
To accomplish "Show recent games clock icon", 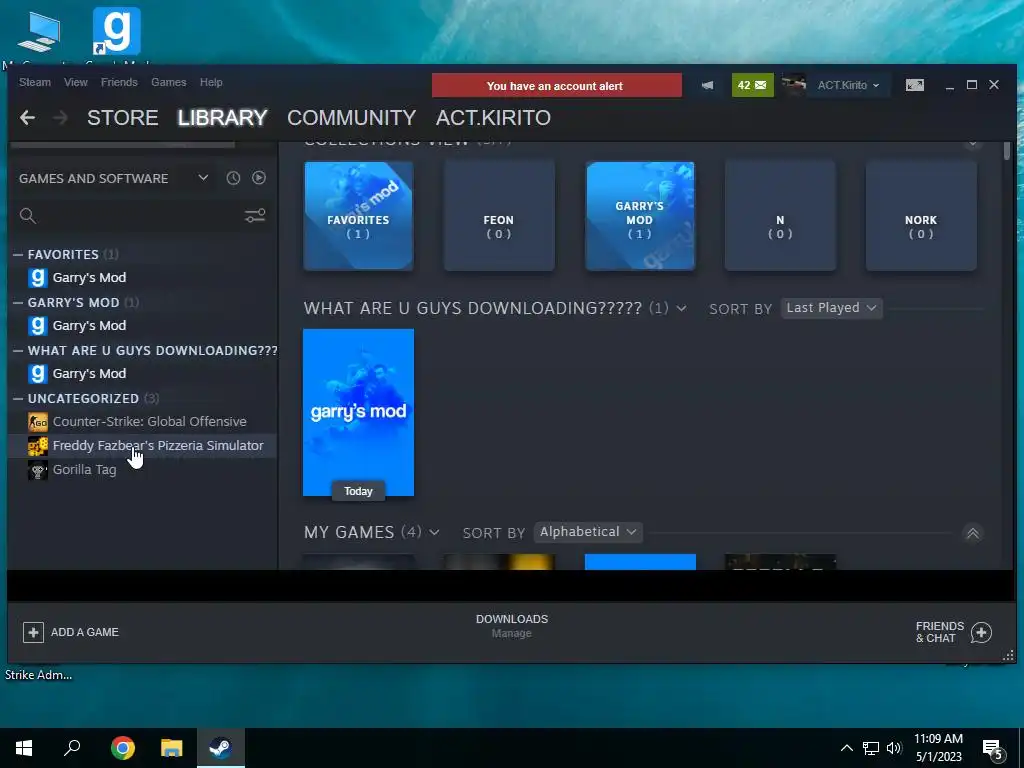I will pos(233,178).
